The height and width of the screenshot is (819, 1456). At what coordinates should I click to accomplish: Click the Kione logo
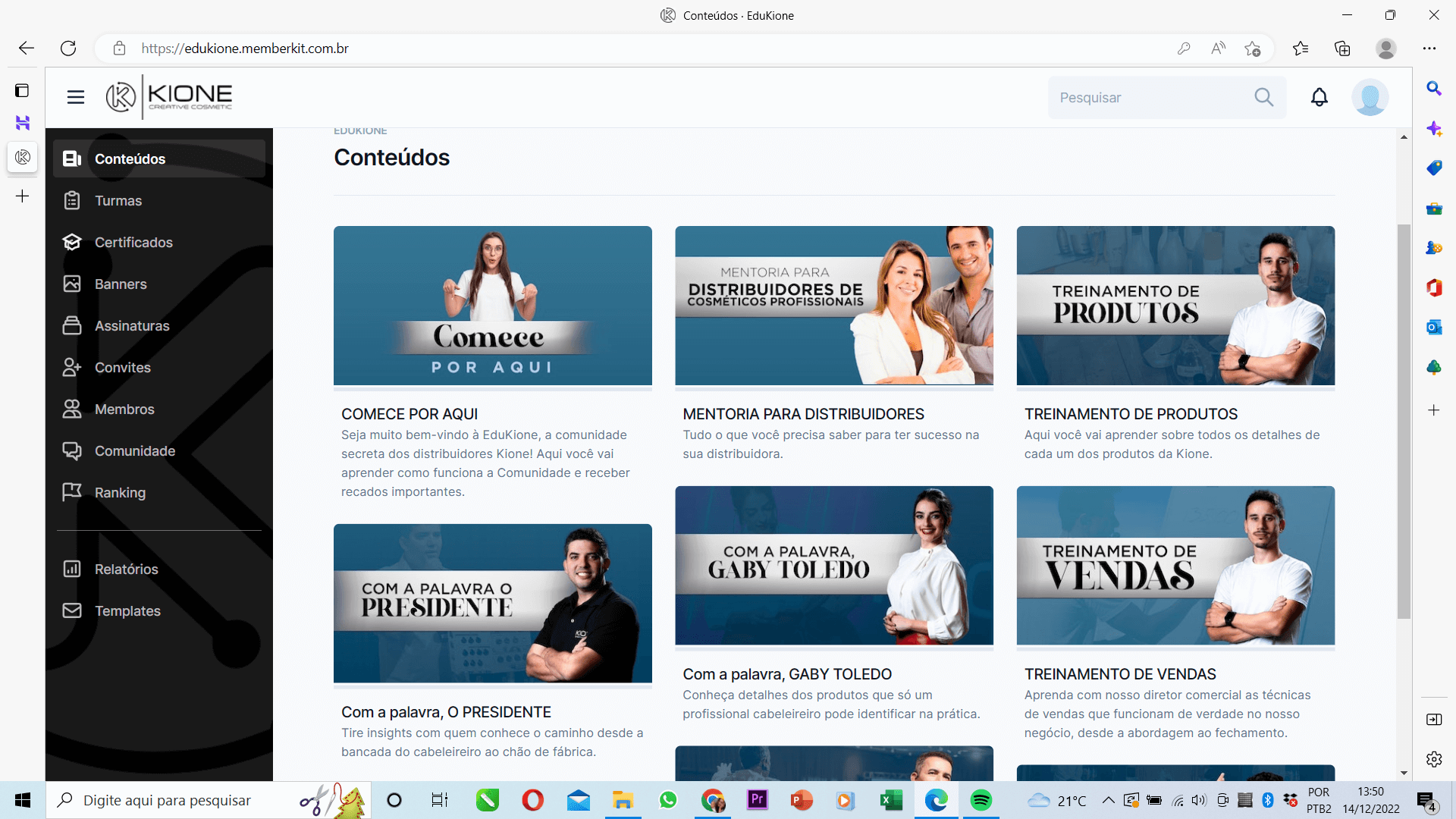coord(169,97)
